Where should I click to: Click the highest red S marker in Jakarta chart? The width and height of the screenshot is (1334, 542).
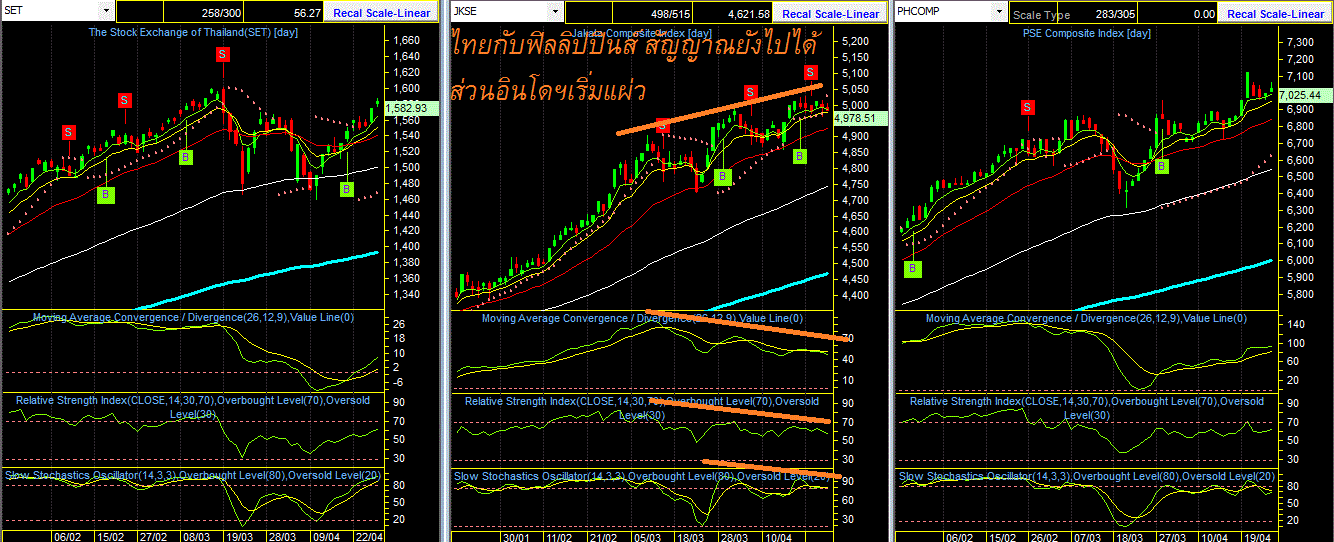[811, 72]
